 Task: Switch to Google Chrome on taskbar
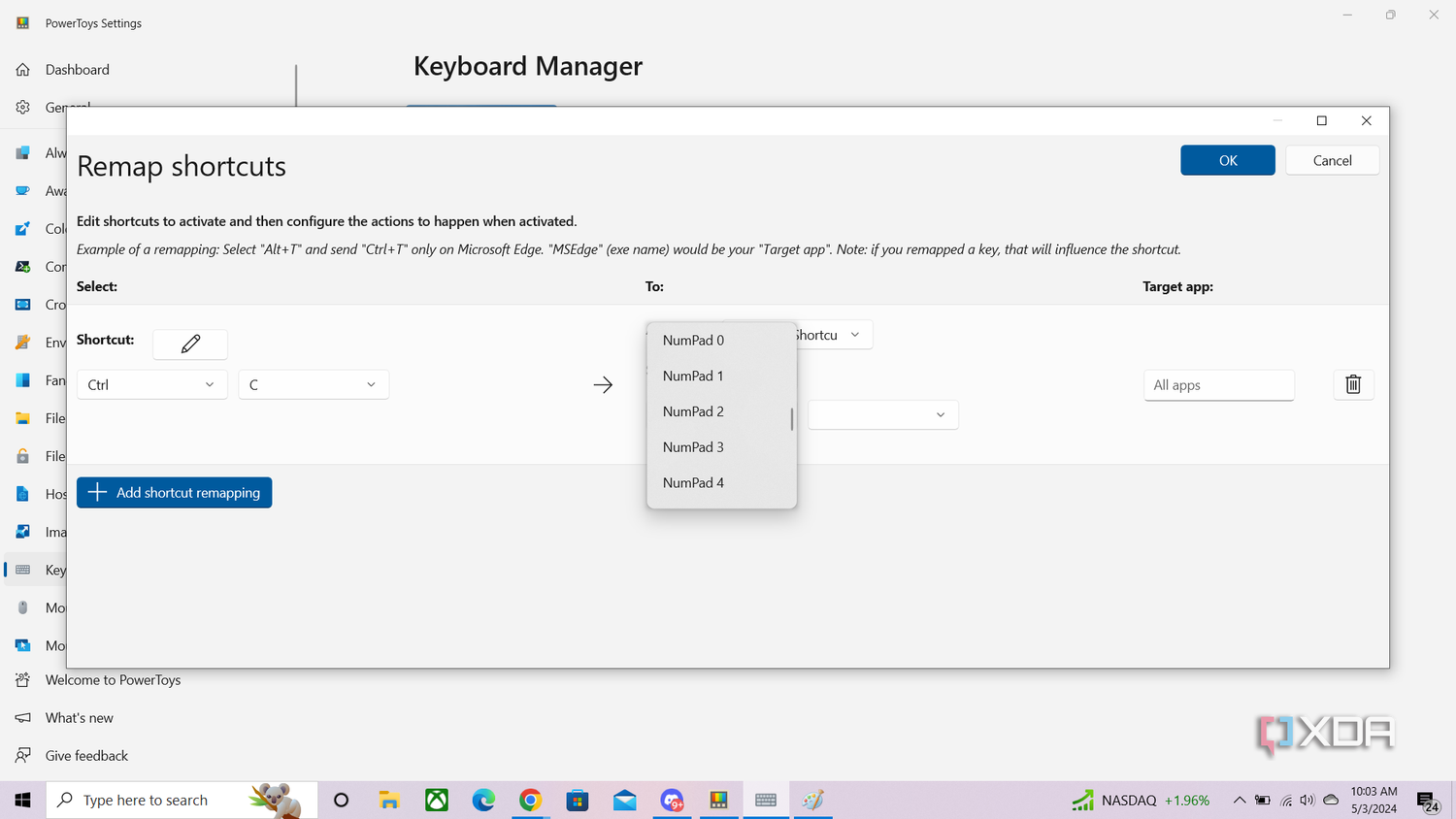click(x=530, y=800)
